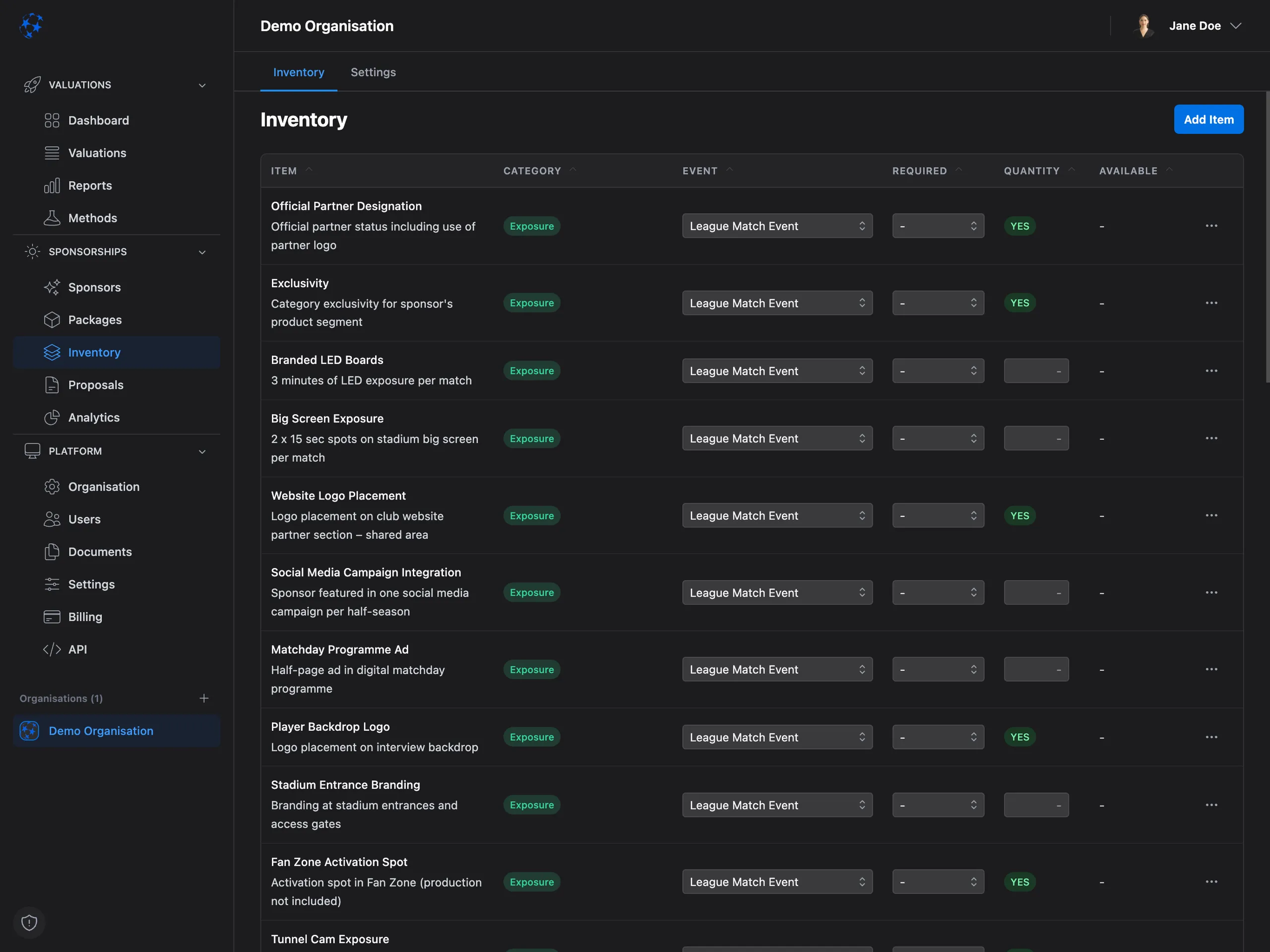Open Required dropdown for Website Logo Placement

(938, 515)
